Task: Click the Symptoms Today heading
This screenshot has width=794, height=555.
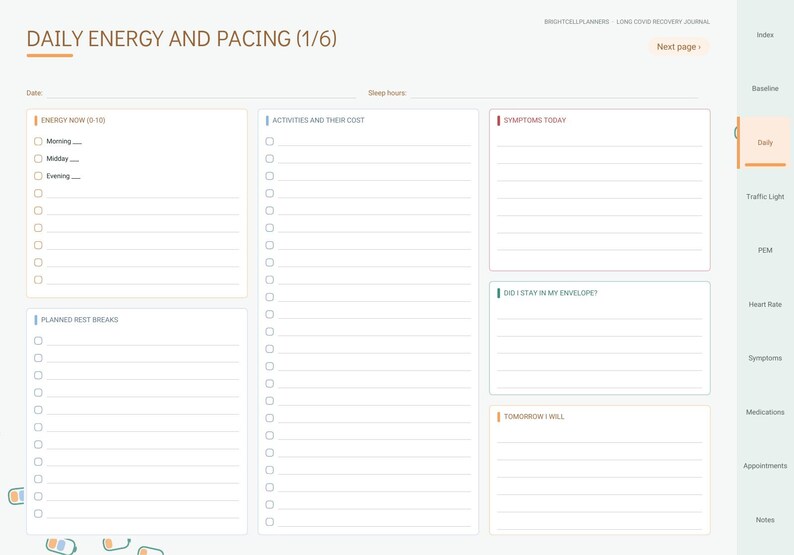Action: [535, 121]
